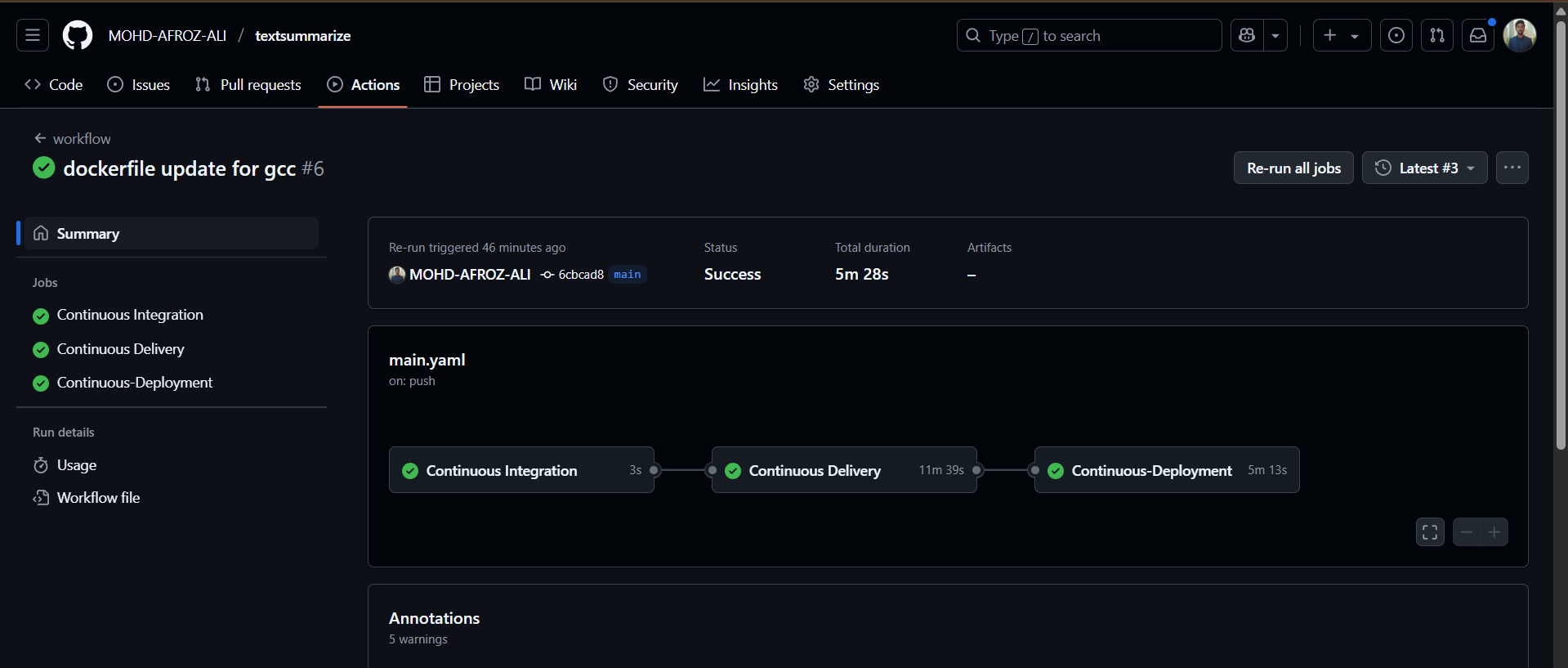The image size is (1568, 668).
Task: Click fullscreen icon in workflow graph
Action: (1430, 532)
